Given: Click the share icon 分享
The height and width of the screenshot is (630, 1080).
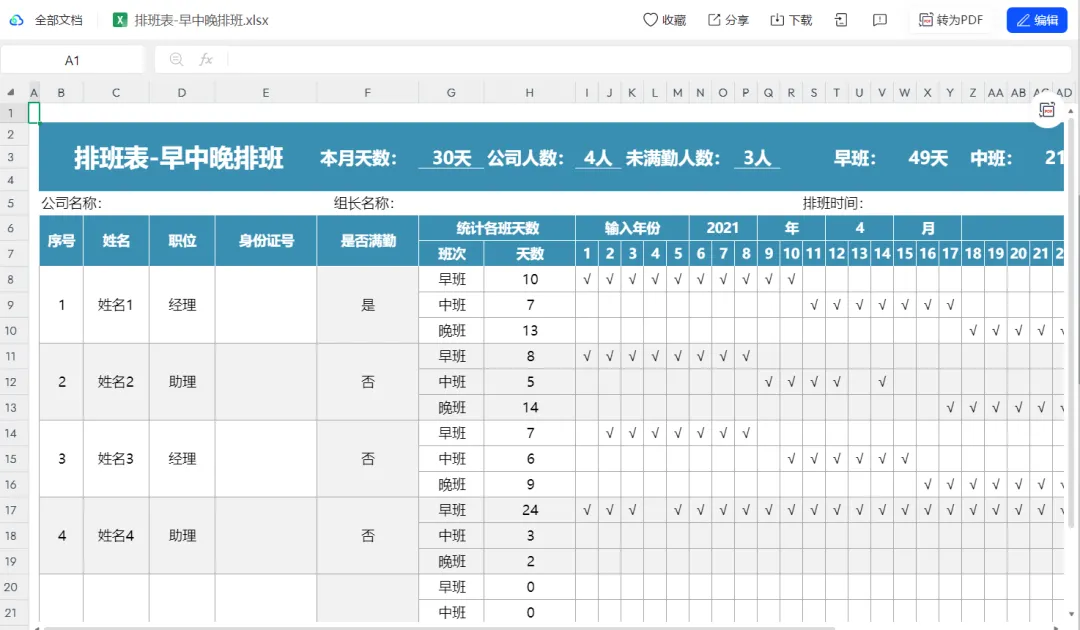Looking at the screenshot, I should coord(714,20).
